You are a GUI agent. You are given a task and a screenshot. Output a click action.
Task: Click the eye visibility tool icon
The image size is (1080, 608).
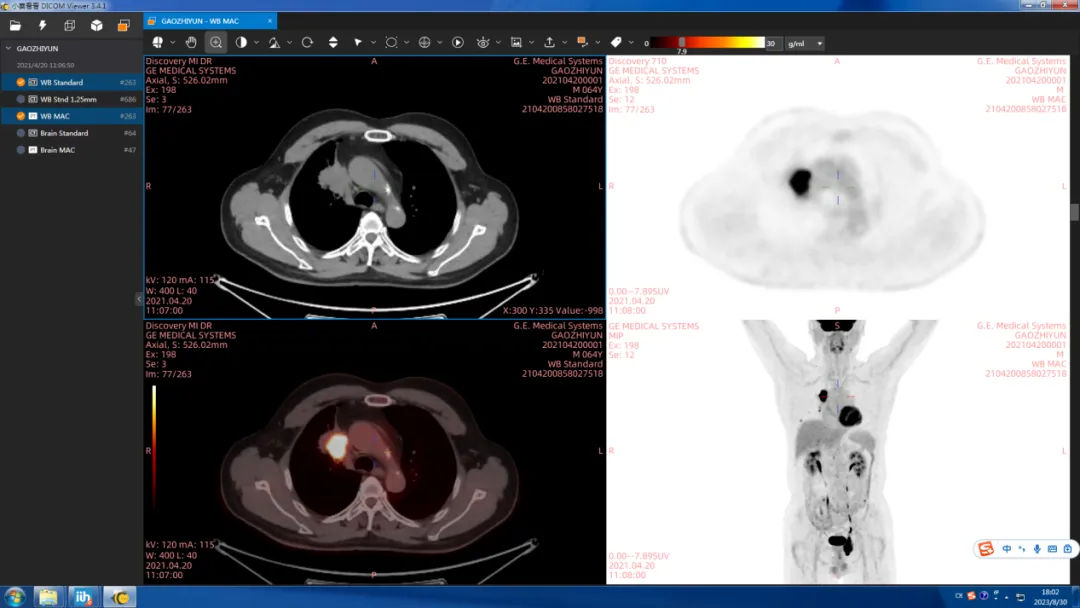click(x=483, y=43)
